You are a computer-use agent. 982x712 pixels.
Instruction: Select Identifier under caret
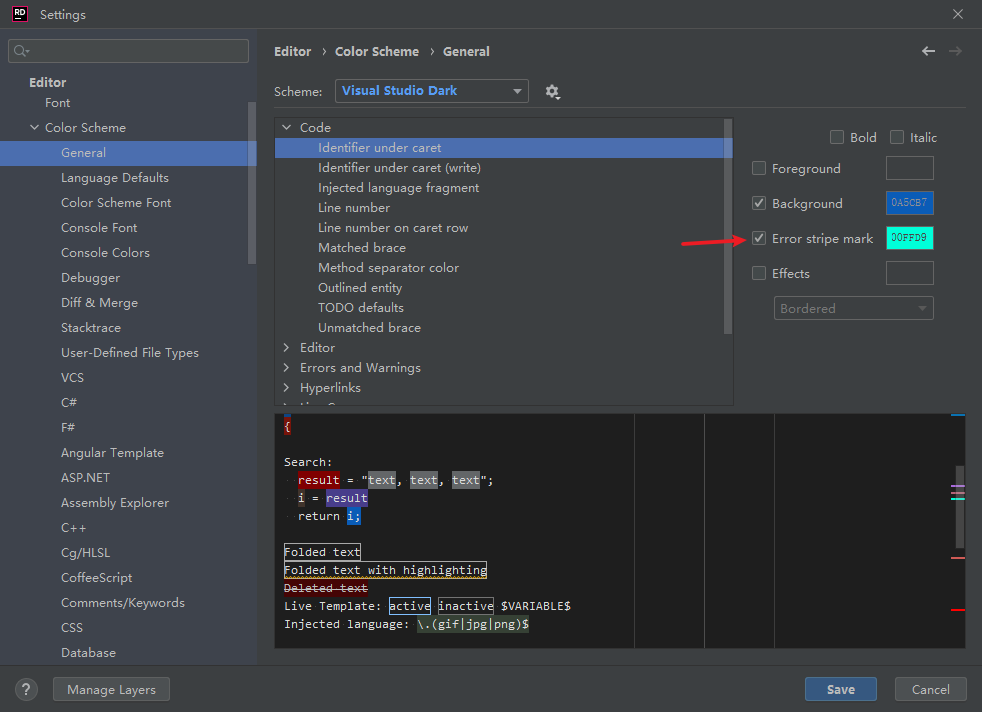(x=504, y=148)
